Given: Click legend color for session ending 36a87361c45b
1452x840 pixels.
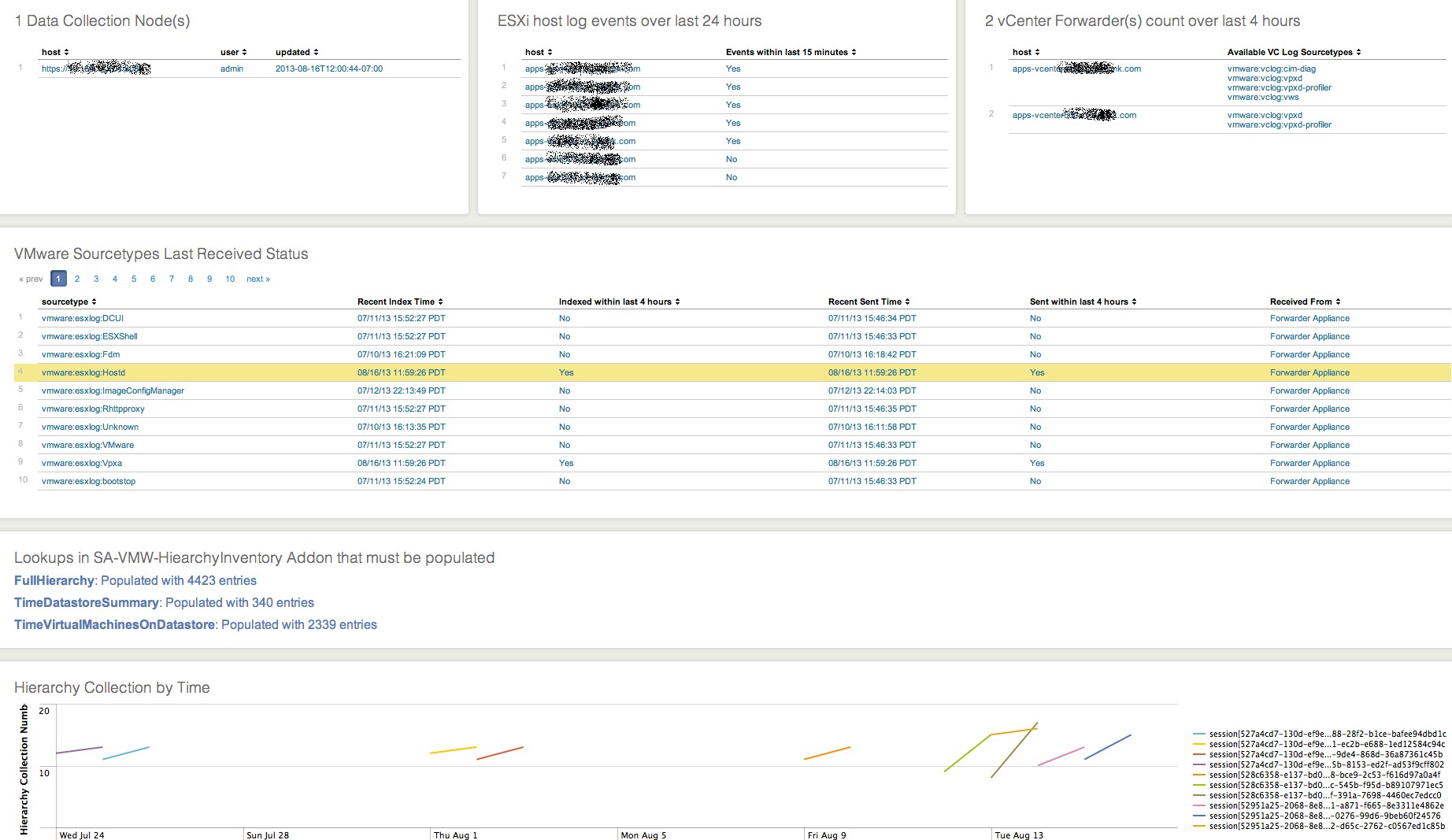Looking at the screenshot, I should pyautogui.click(x=1199, y=754).
